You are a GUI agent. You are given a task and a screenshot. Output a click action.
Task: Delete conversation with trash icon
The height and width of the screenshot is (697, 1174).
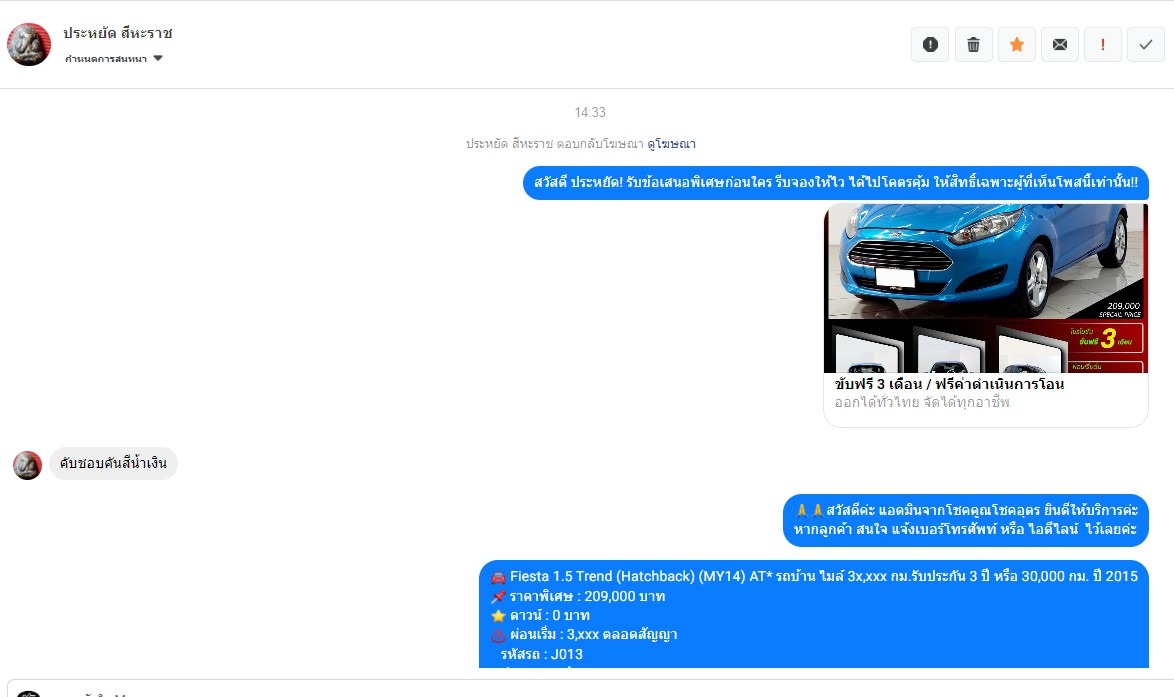click(x=973, y=45)
